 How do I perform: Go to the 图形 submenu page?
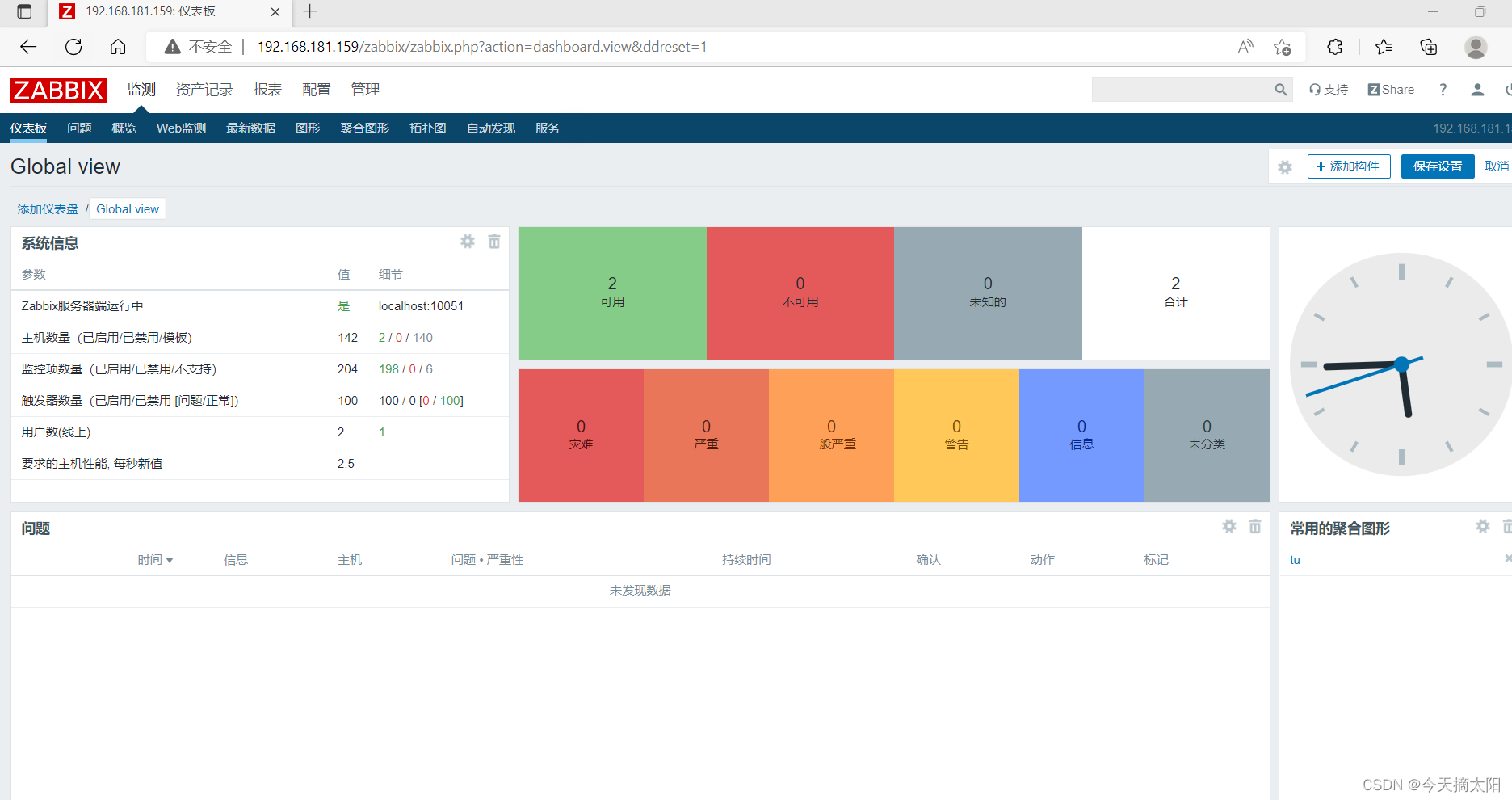pos(308,128)
